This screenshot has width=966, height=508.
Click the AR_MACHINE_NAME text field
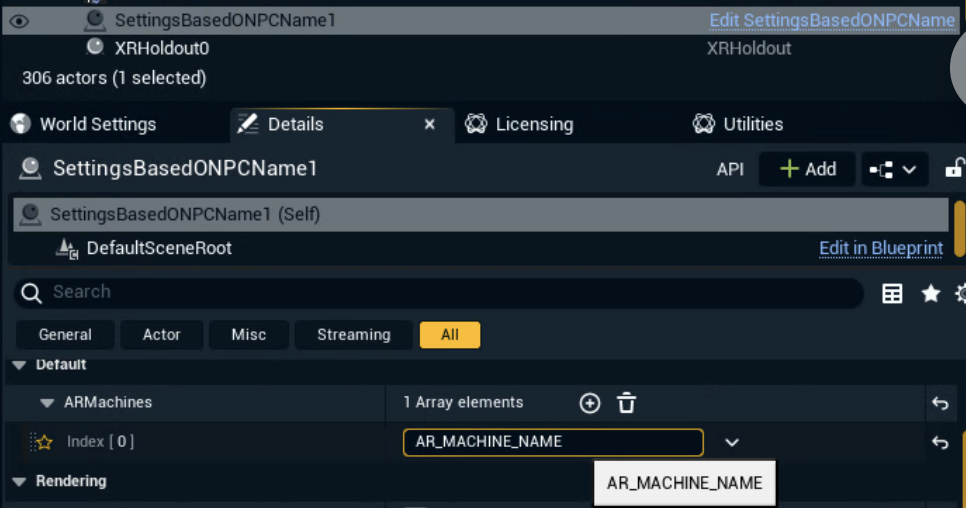pyautogui.click(x=552, y=442)
